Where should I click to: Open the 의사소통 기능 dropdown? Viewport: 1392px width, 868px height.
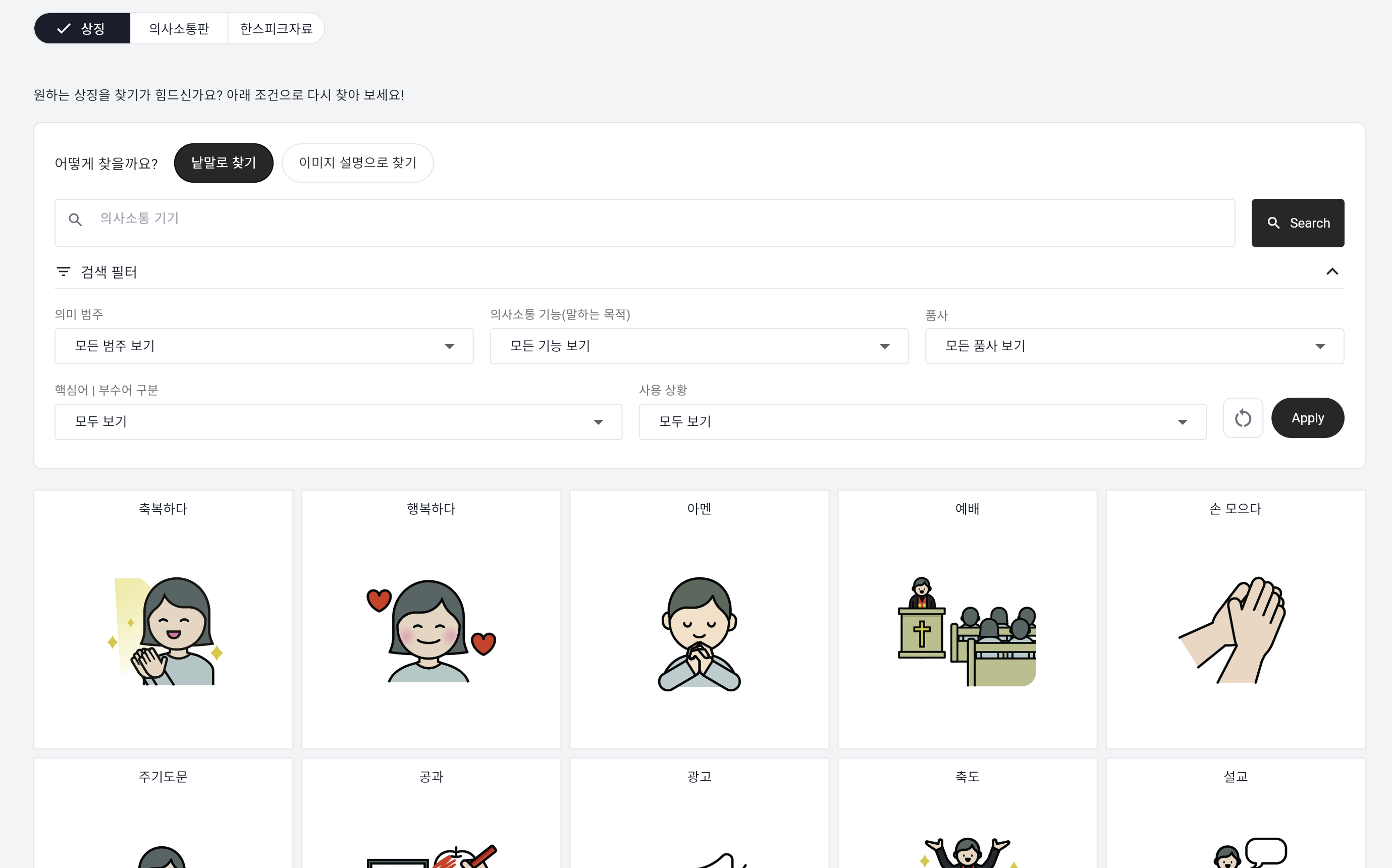click(x=699, y=346)
